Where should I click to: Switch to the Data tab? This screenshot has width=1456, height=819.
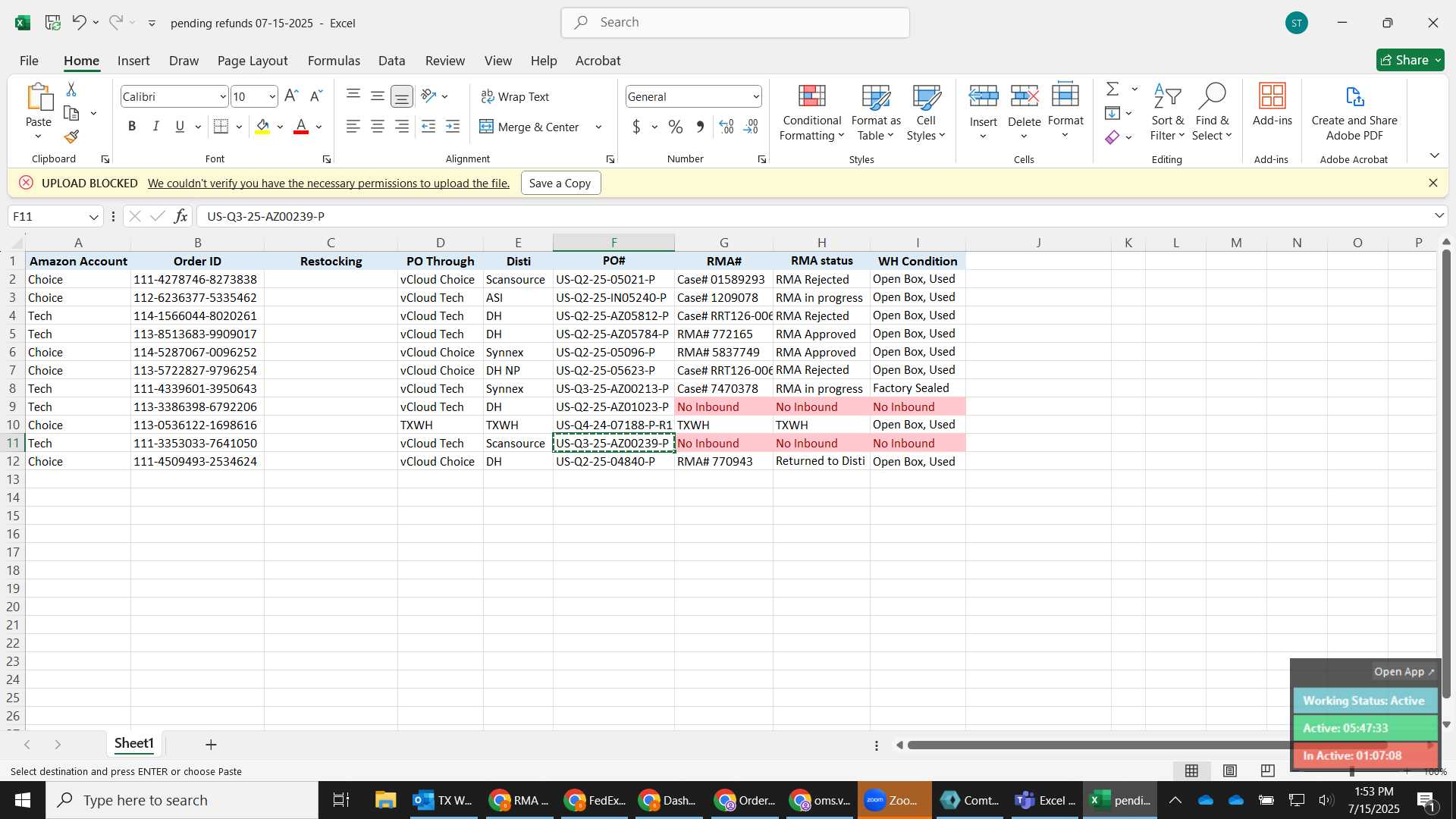[391, 61]
